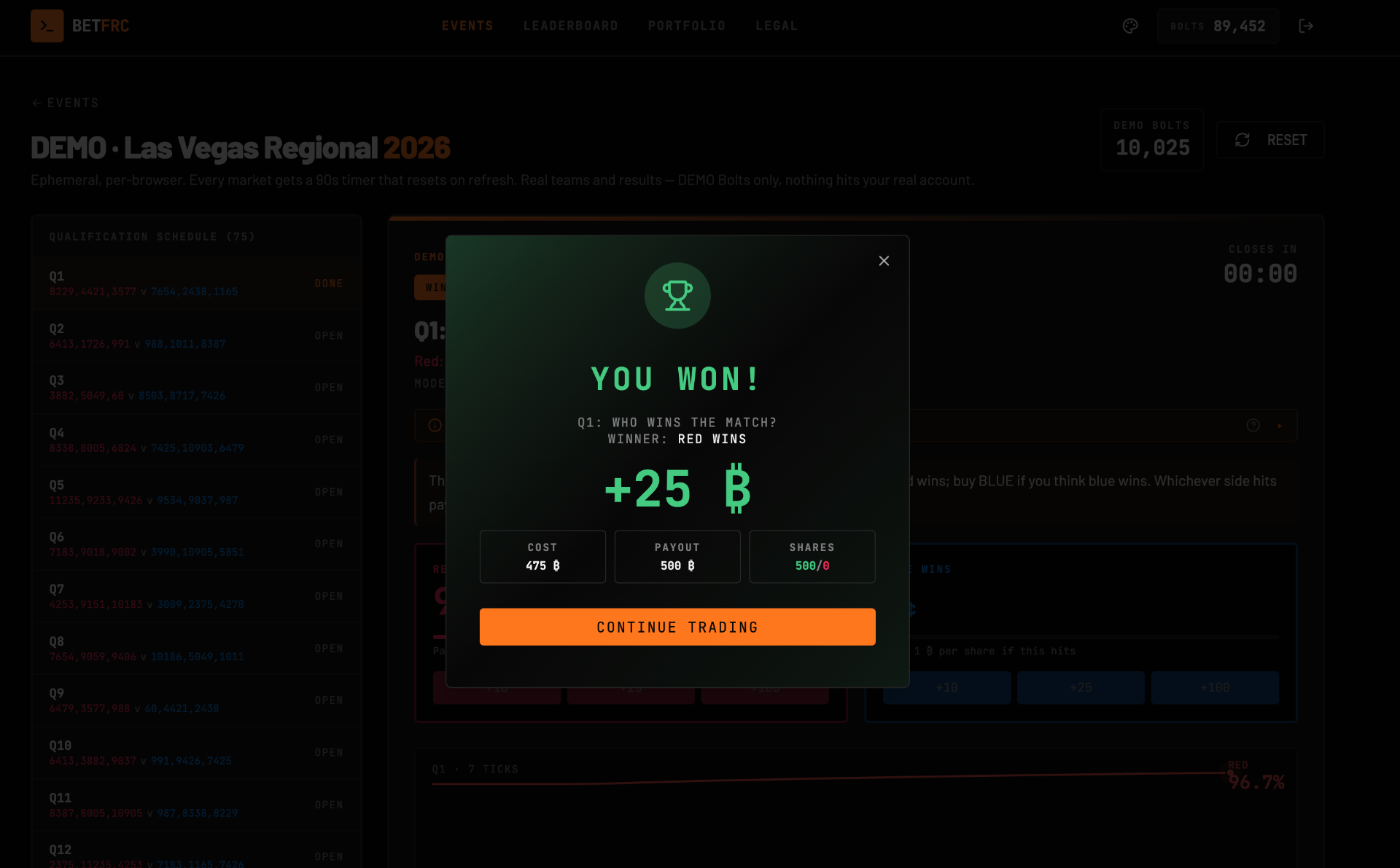1400x868 pixels.
Task: Open the Leaderboard nav tab
Action: 570,26
